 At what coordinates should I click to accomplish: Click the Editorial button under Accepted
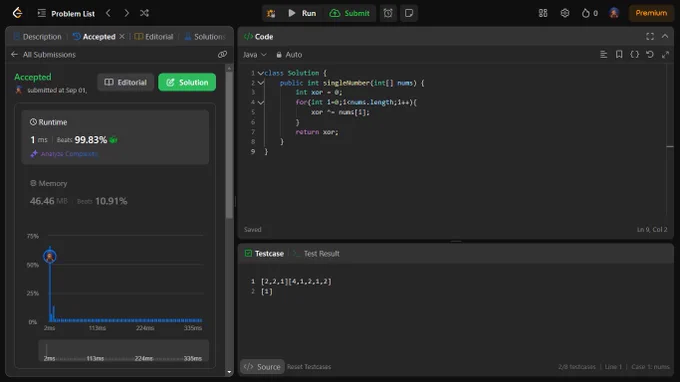pos(126,82)
